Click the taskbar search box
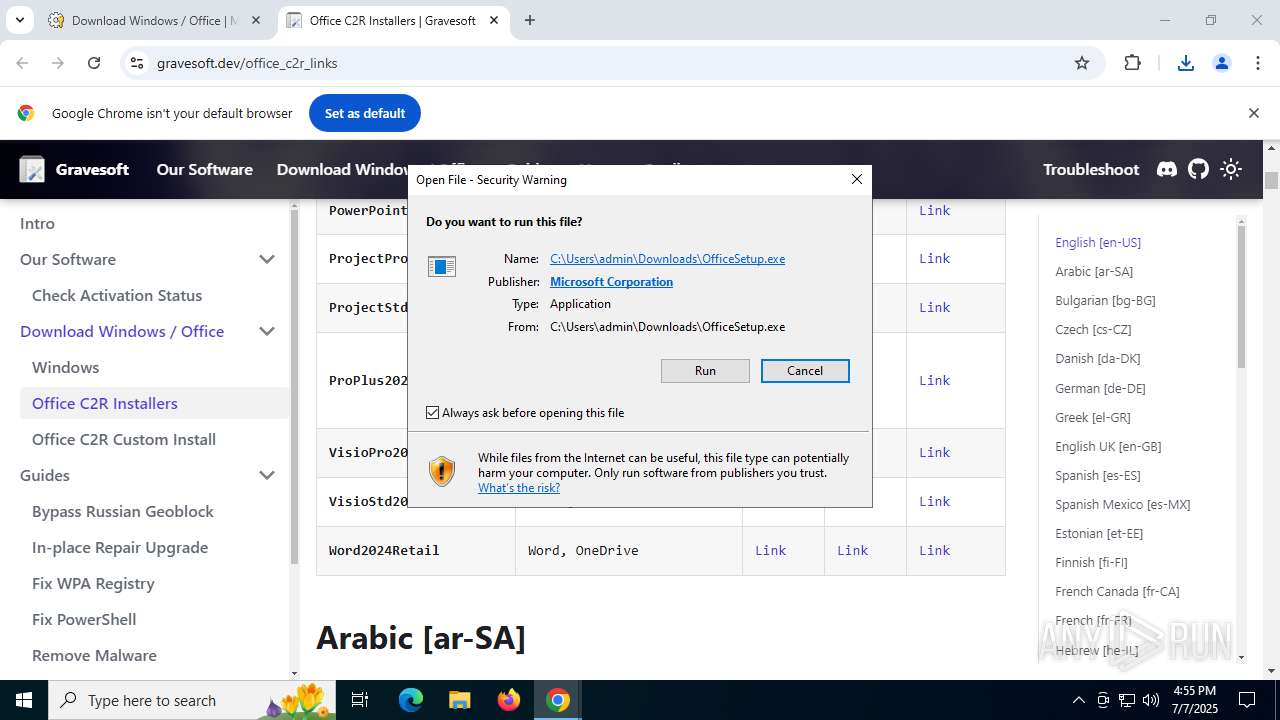Viewport: 1280px width, 720px height. (x=194, y=700)
